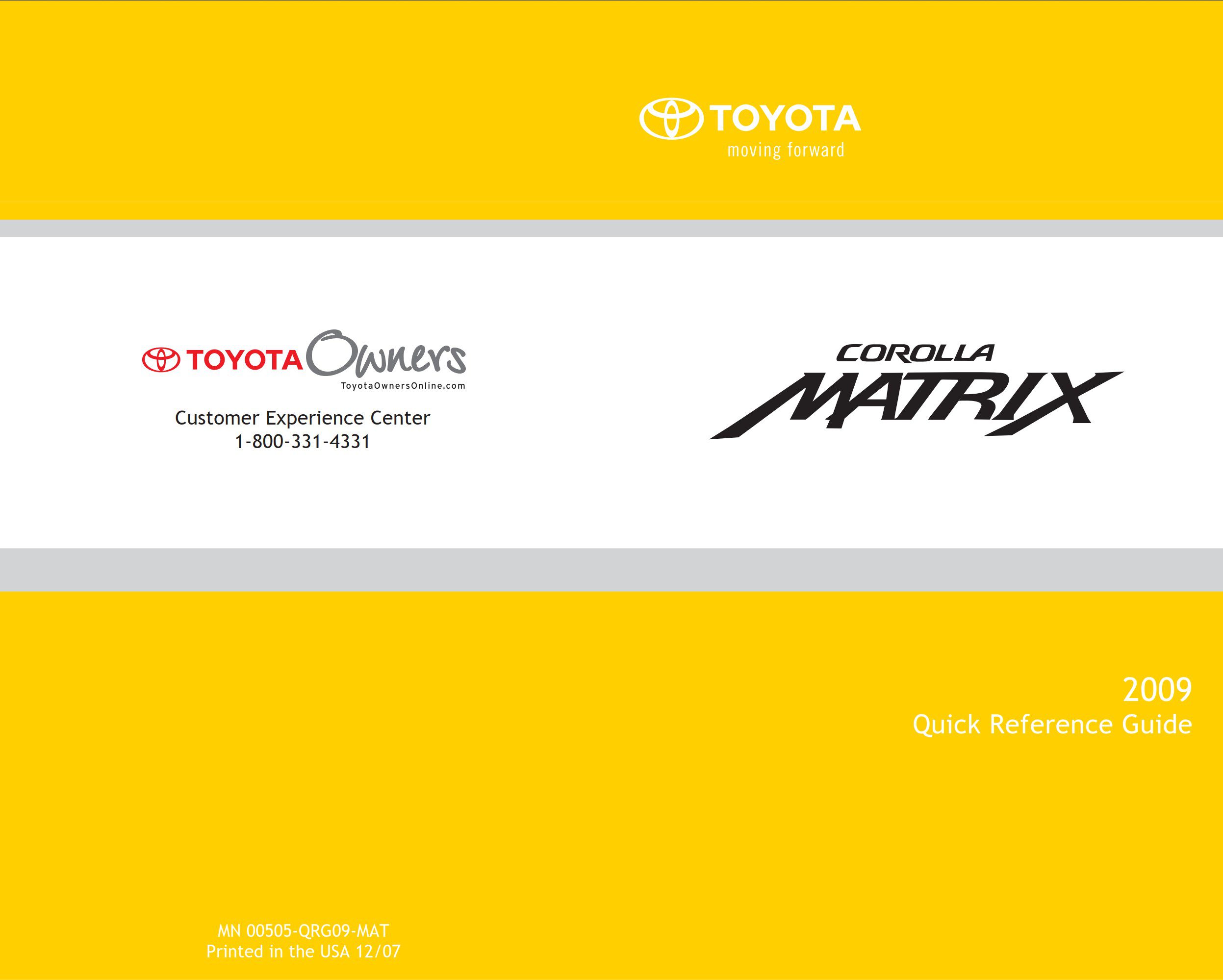
Task: Click the 2009 year text
Action: (x=1157, y=690)
